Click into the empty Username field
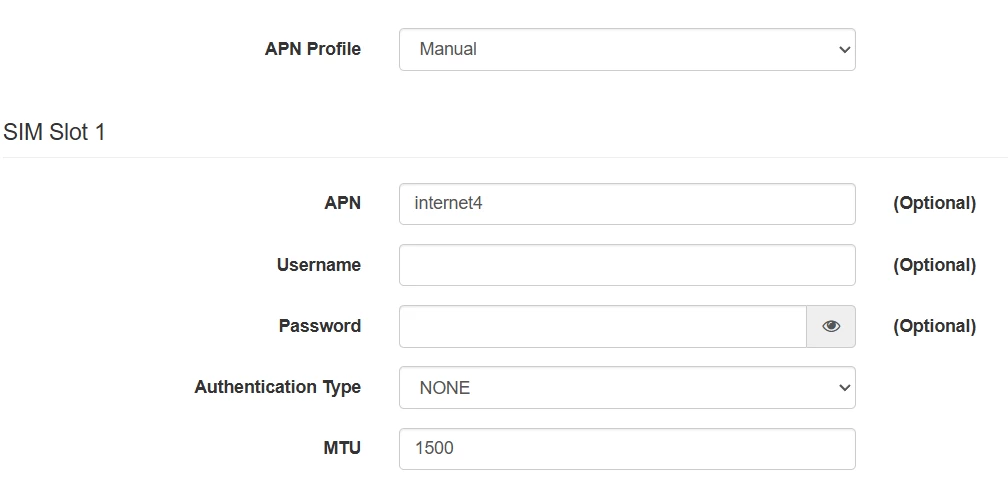 626,265
